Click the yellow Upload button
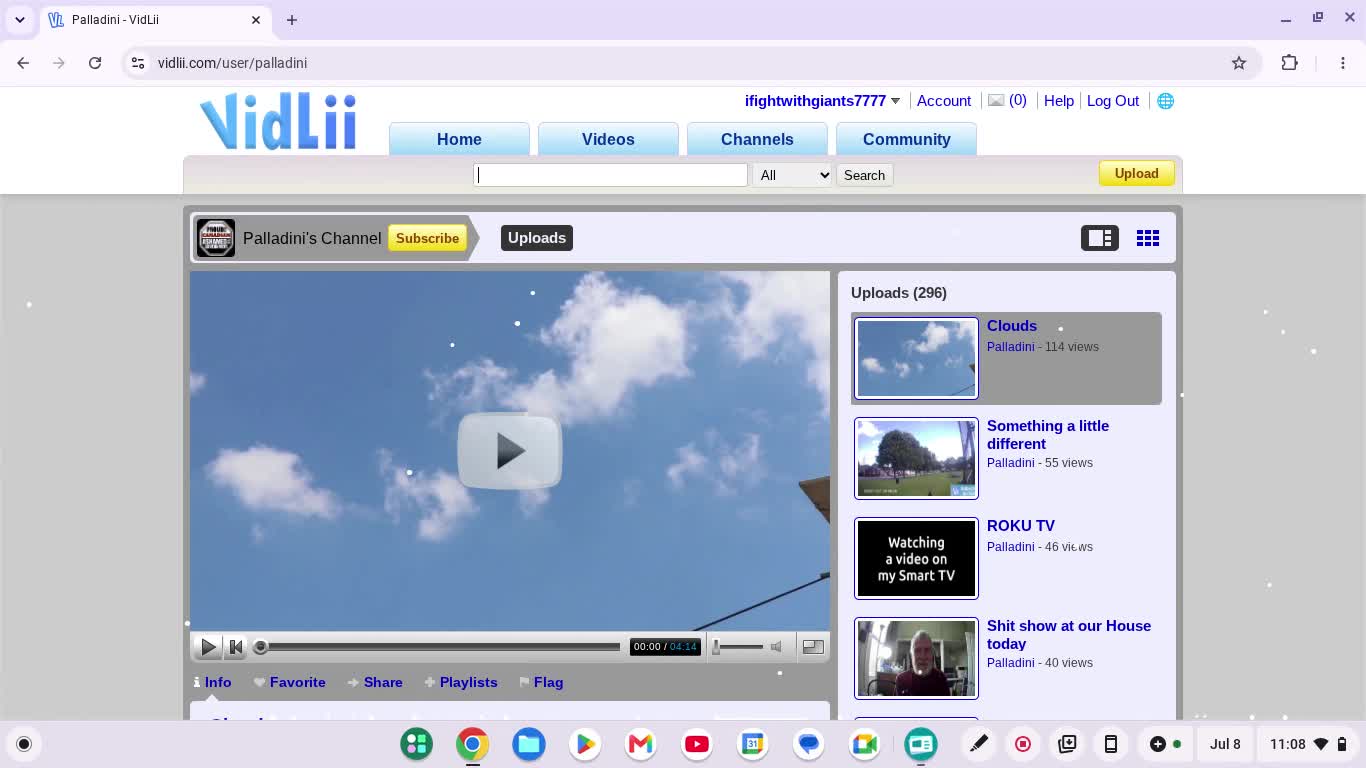The height and width of the screenshot is (768, 1366). pos(1136,173)
